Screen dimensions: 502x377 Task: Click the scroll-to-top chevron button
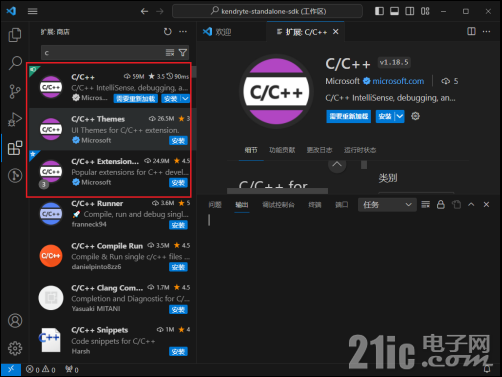coord(337,165)
